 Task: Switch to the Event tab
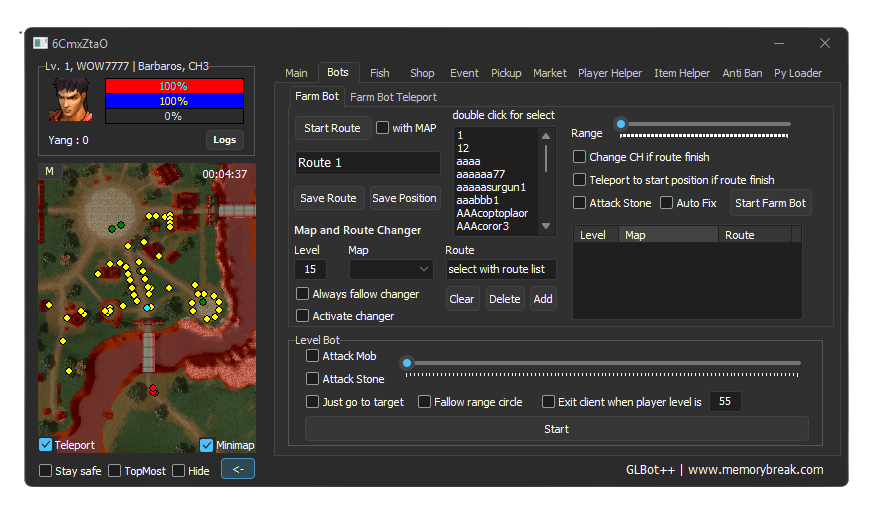(464, 73)
